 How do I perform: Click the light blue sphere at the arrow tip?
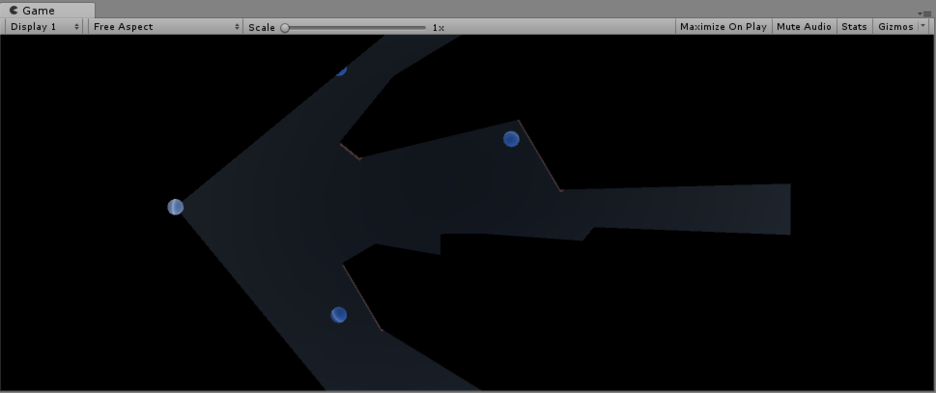pyautogui.click(x=175, y=207)
